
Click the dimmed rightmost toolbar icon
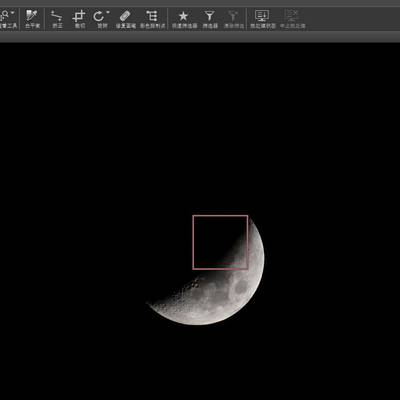[292, 16]
